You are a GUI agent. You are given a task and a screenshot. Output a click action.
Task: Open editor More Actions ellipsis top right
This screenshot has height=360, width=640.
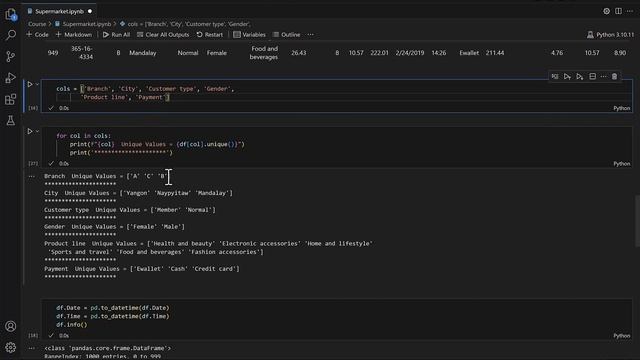630,11
